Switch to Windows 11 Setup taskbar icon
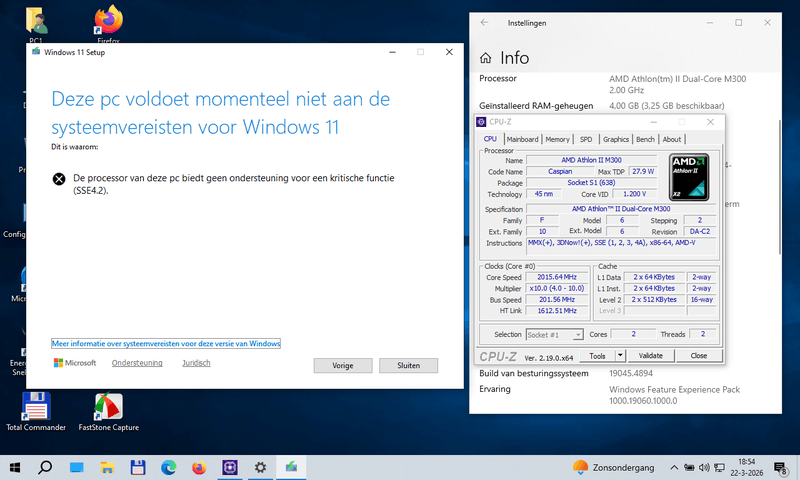The height and width of the screenshot is (480, 800). point(291,467)
